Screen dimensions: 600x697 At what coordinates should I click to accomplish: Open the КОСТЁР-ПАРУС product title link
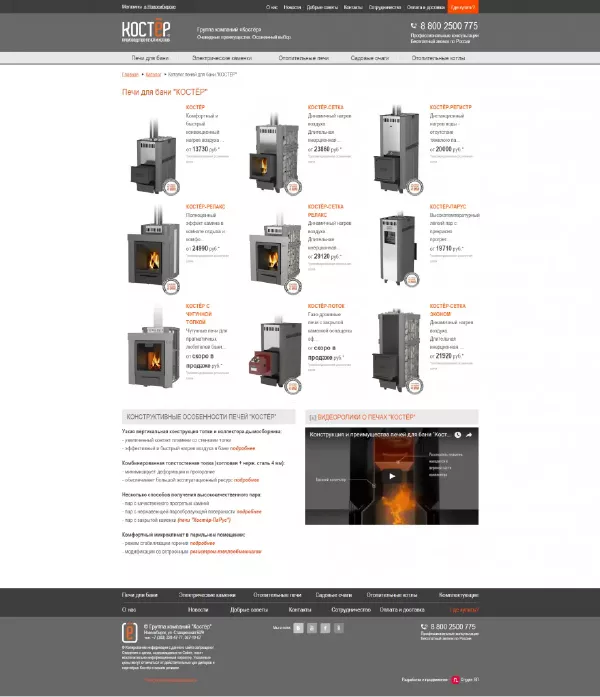[x=448, y=207]
